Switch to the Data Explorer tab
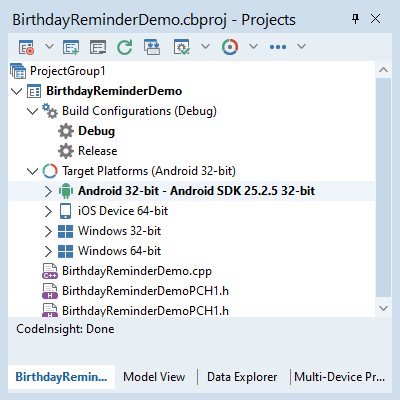Image resolution: width=400 pixels, height=400 pixels. [x=242, y=377]
